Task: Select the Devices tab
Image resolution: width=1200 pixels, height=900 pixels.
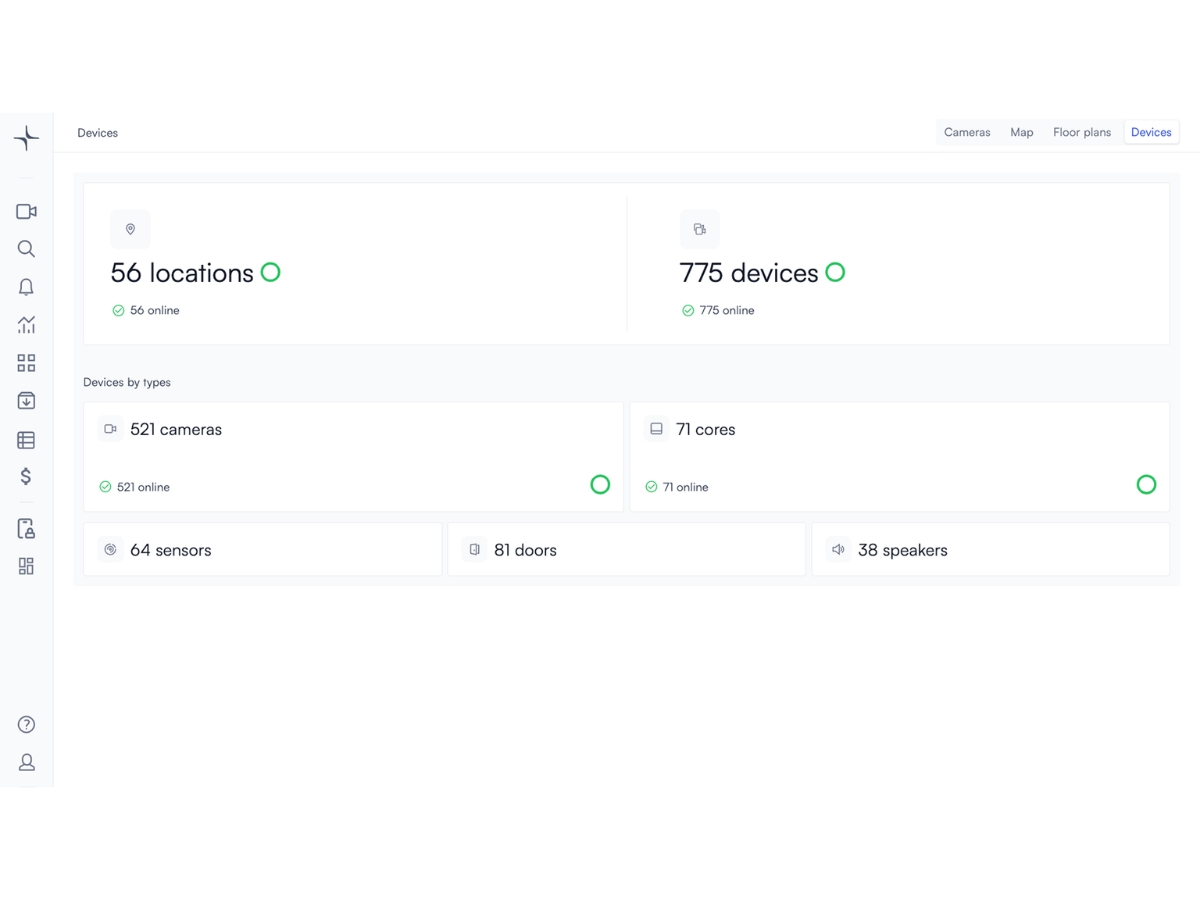Action: 1151,132
